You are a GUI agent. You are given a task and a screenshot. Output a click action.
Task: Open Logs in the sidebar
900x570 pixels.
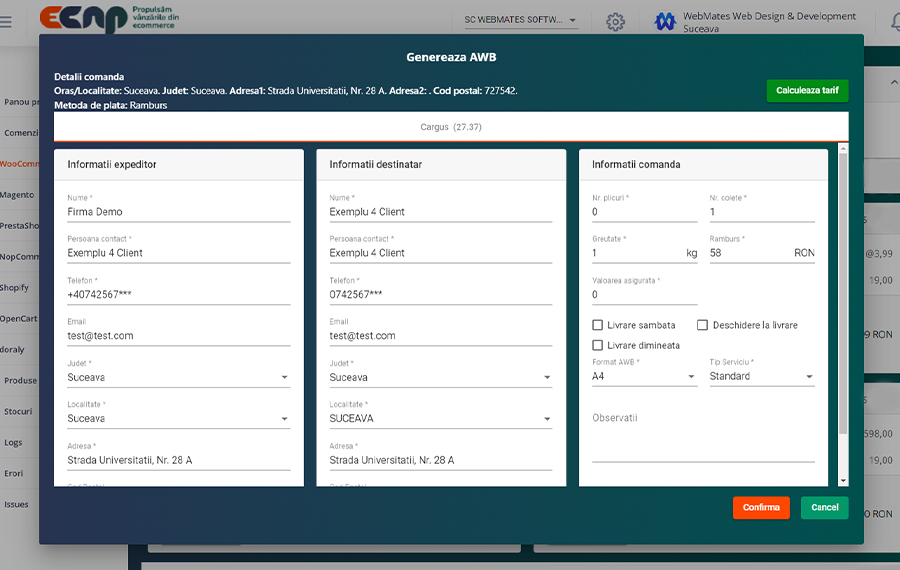point(13,442)
